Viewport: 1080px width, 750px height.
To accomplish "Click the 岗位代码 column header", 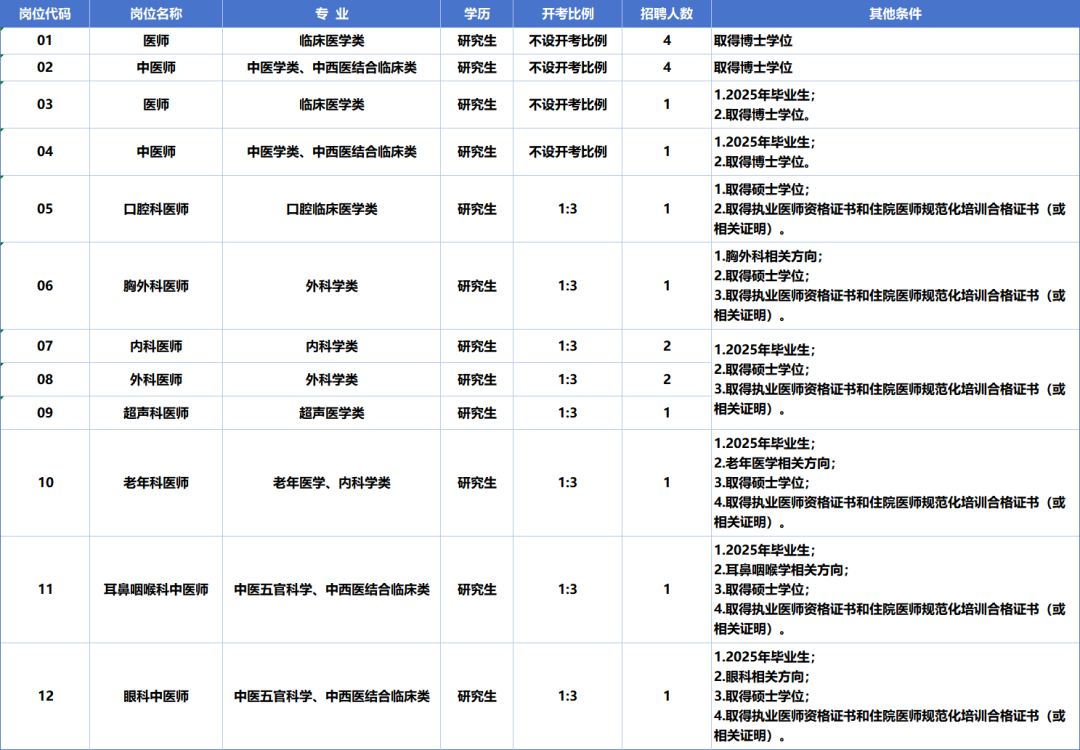I will [45, 14].
